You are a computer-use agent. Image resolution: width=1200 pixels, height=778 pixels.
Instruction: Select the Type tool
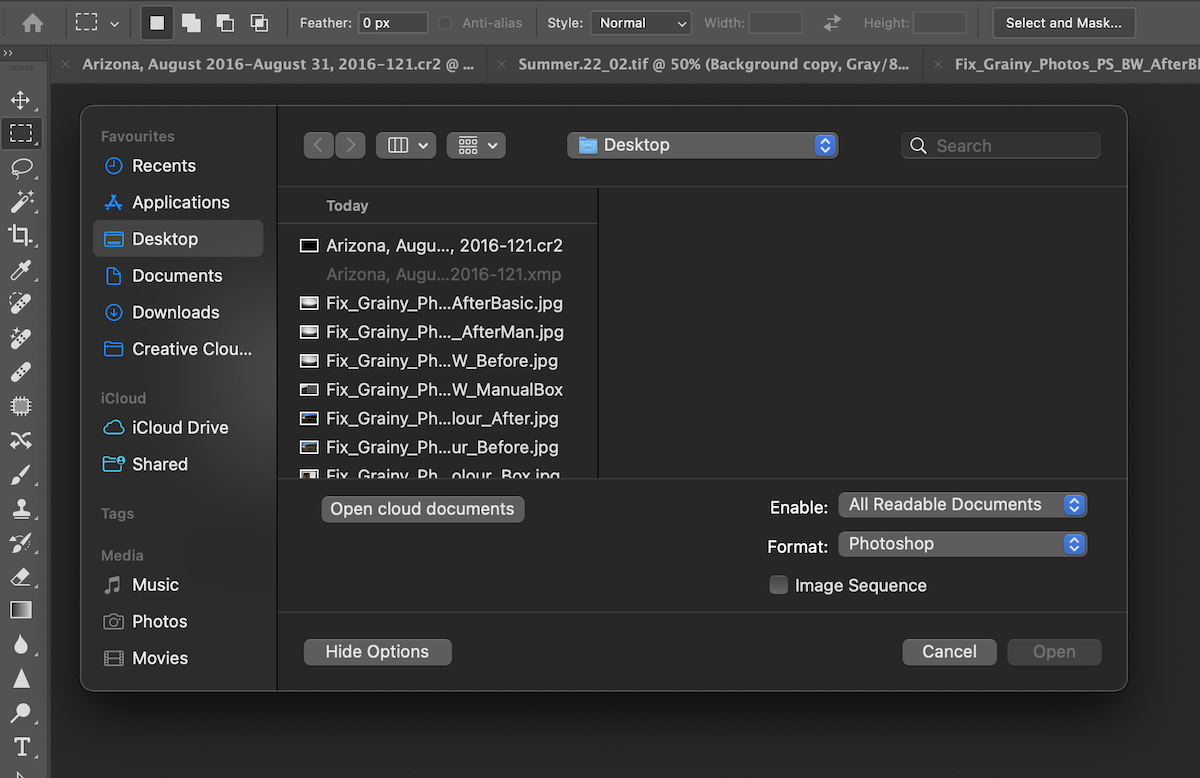coord(22,746)
